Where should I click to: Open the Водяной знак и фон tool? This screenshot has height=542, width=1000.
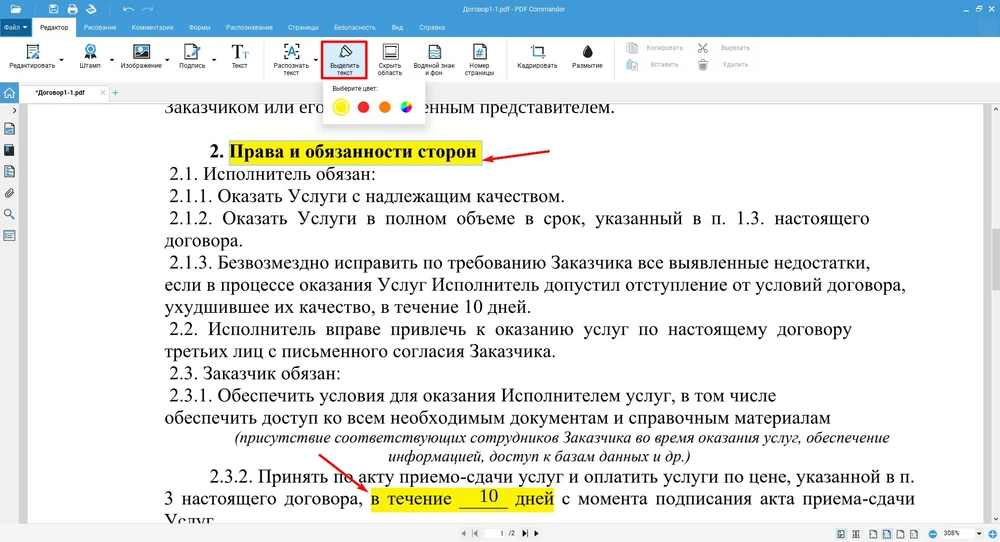434,59
